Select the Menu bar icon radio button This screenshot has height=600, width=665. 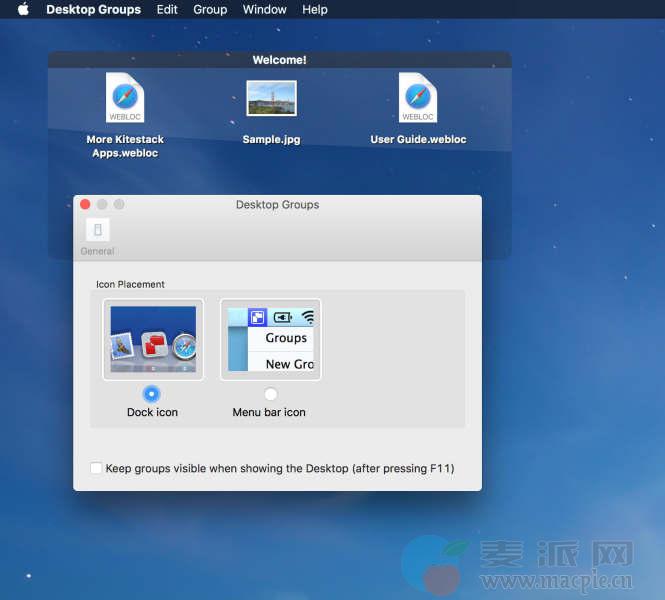(x=270, y=394)
